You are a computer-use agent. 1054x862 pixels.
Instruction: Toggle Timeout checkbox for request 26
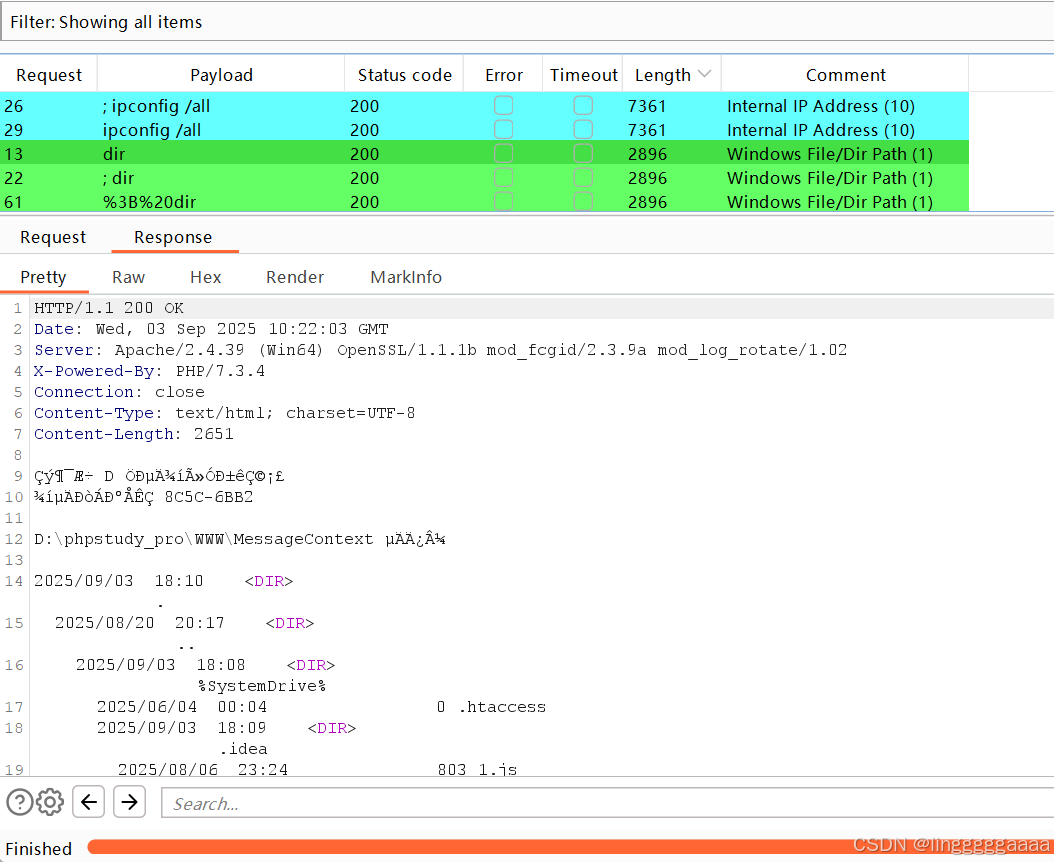coord(583,106)
